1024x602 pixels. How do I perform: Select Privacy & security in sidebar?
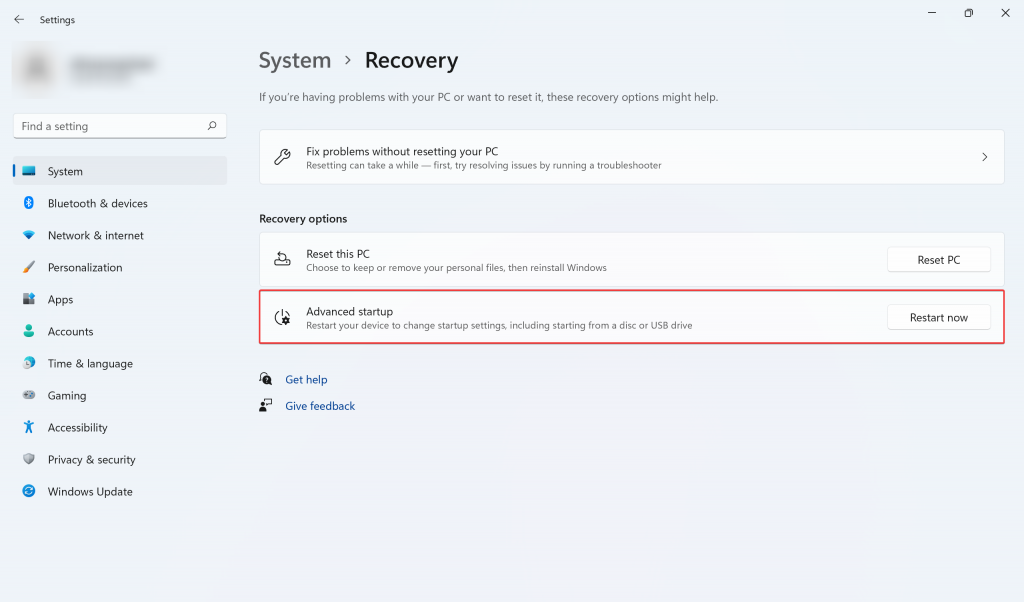tap(120, 459)
